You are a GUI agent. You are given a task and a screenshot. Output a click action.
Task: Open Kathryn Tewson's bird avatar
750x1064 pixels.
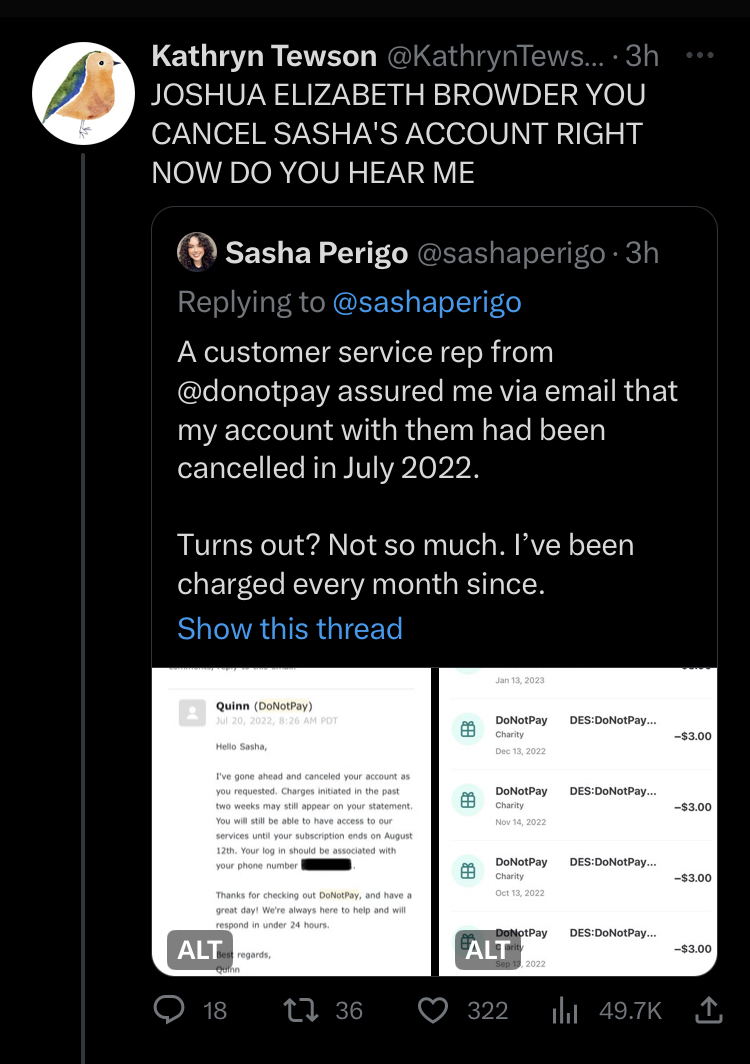(83, 92)
